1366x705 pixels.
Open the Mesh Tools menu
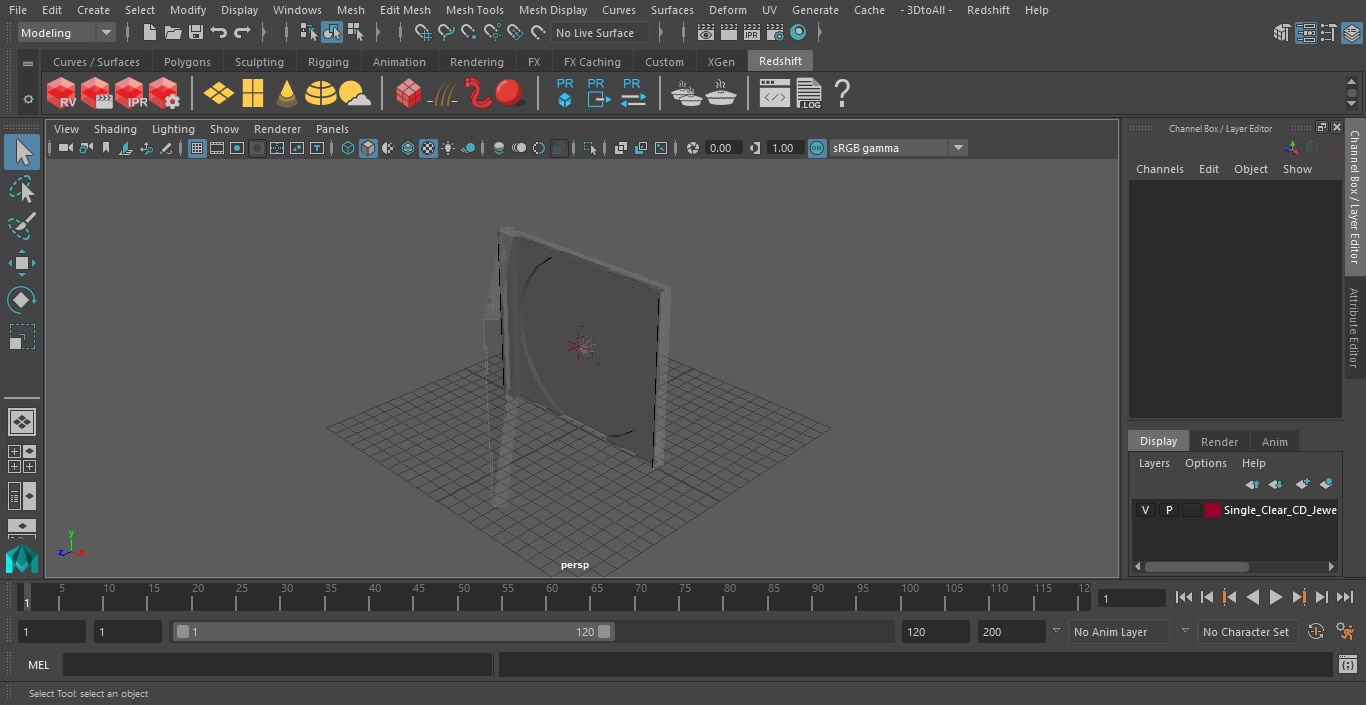tap(474, 10)
